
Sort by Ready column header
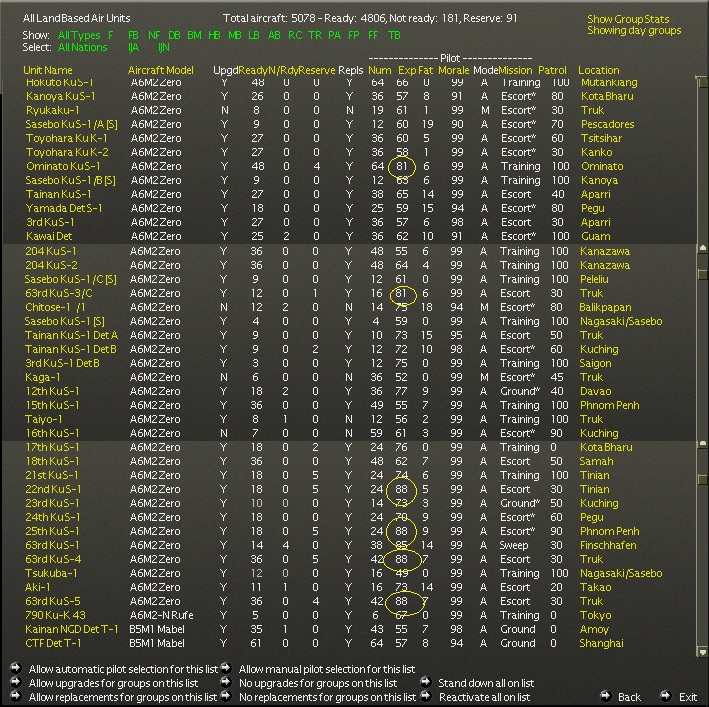point(253,71)
